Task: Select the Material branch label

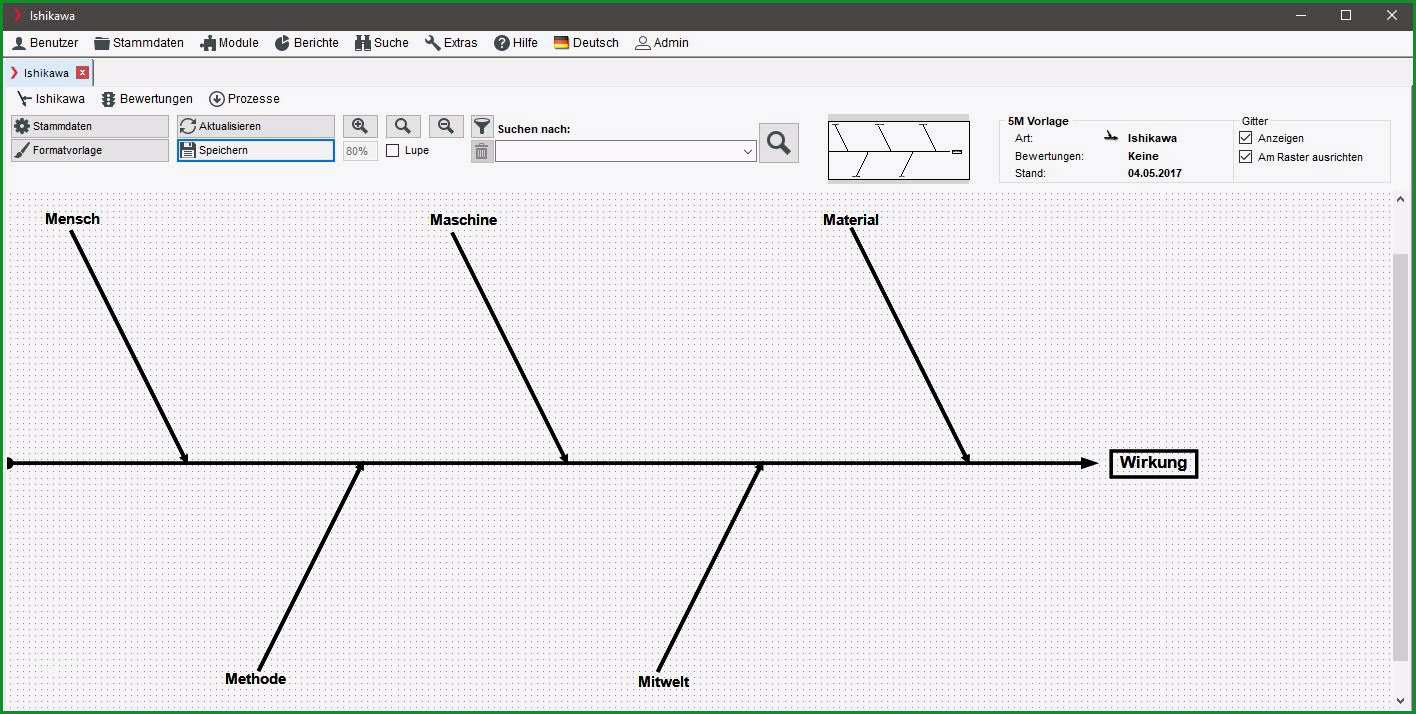Action: (851, 220)
